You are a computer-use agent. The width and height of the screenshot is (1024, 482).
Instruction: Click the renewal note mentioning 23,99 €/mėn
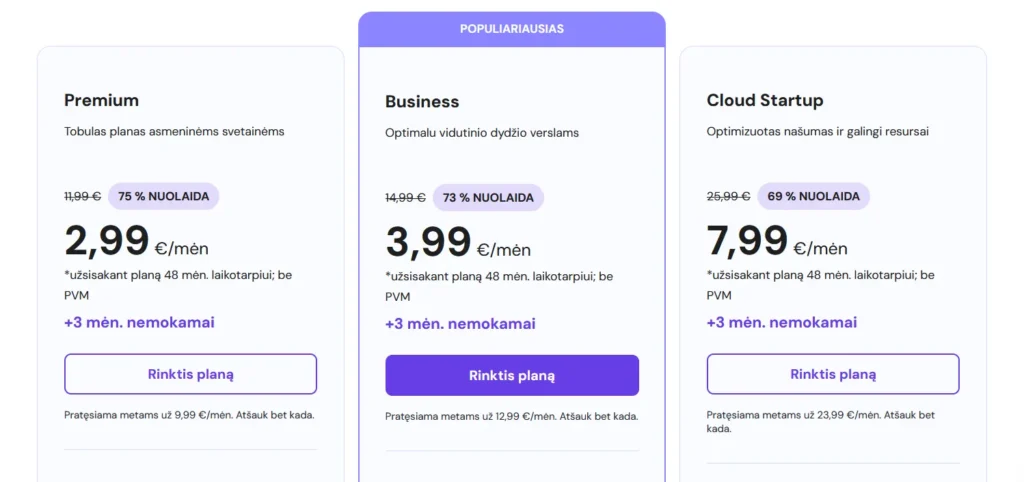tap(821, 422)
